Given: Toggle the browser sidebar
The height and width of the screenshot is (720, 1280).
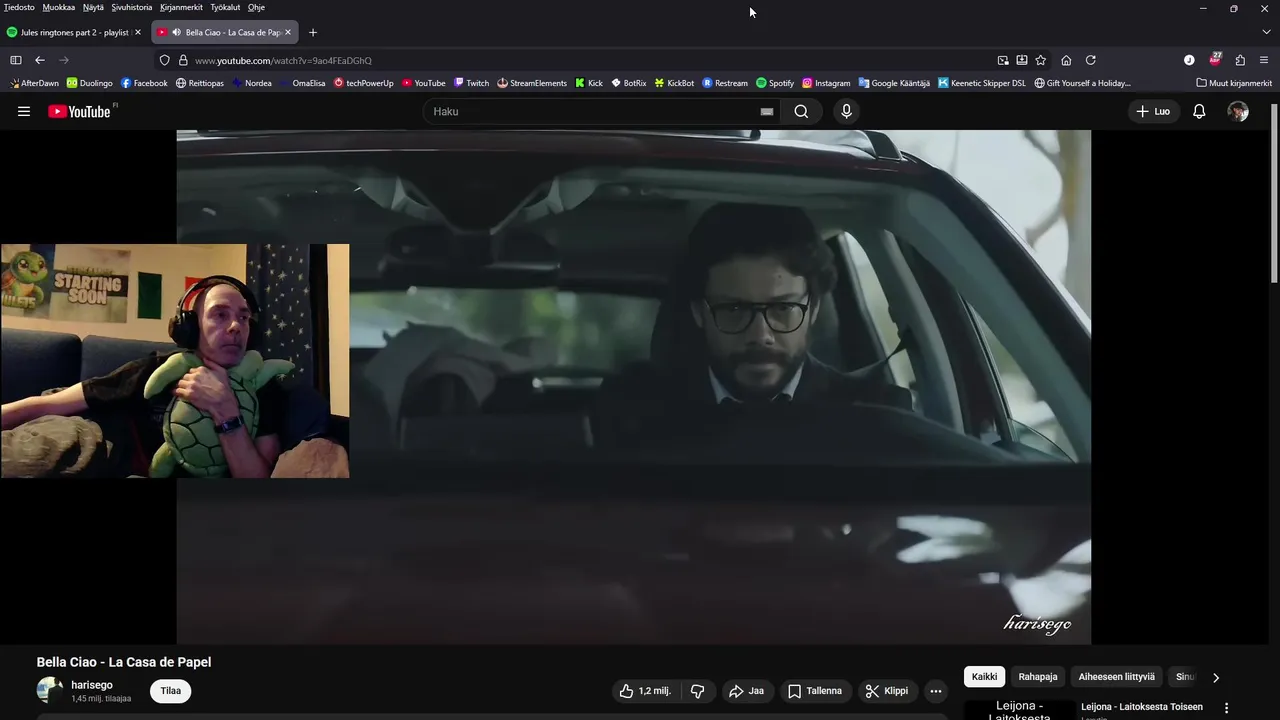Looking at the screenshot, I should [15, 60].
